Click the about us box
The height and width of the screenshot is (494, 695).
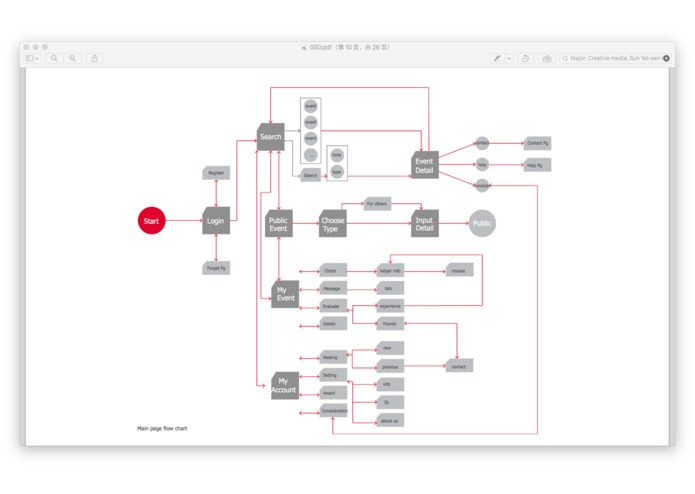390,420
